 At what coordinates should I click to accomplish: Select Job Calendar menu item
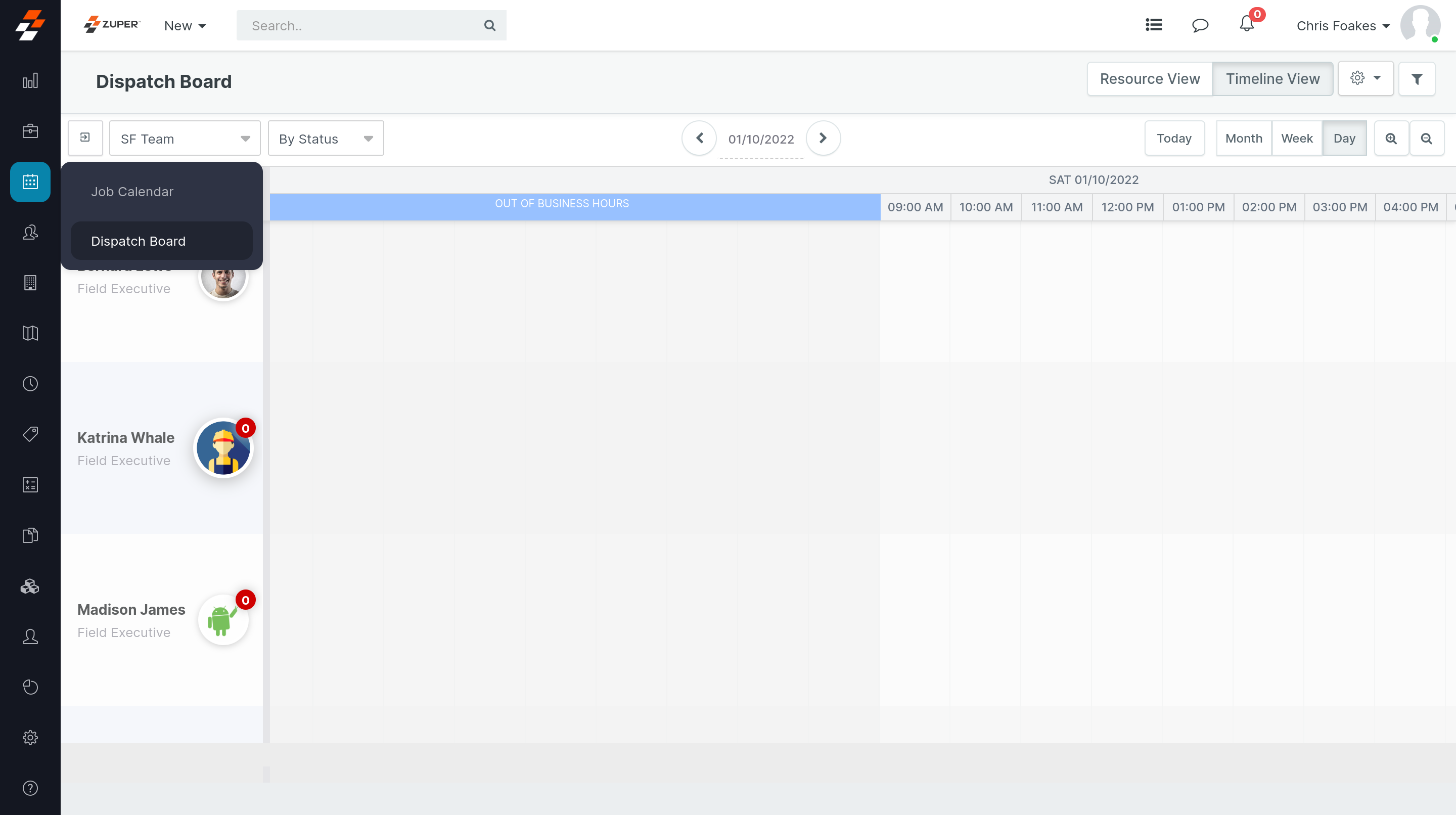(x=132, y=192)
